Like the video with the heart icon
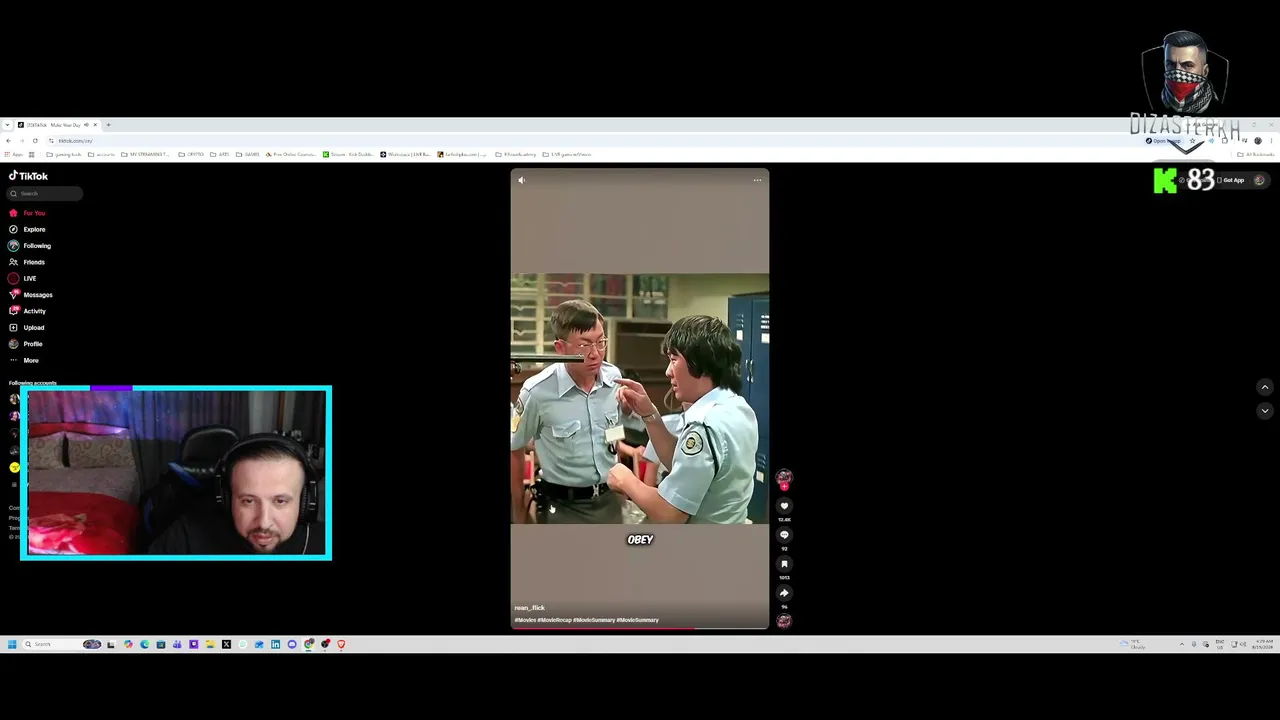The height and width of the screenshot is (720, 1280). pyautogui.click(x=784, y=506)
